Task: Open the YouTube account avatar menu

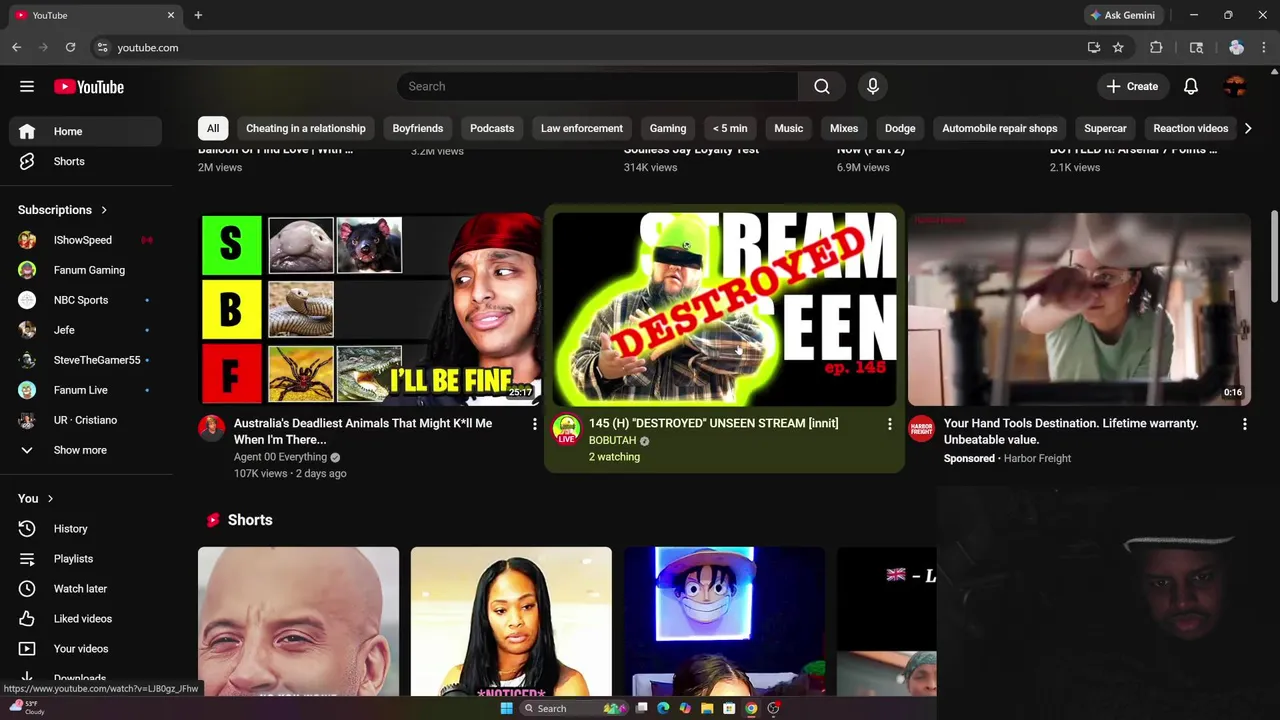Action: click(x=1236, y=87)
